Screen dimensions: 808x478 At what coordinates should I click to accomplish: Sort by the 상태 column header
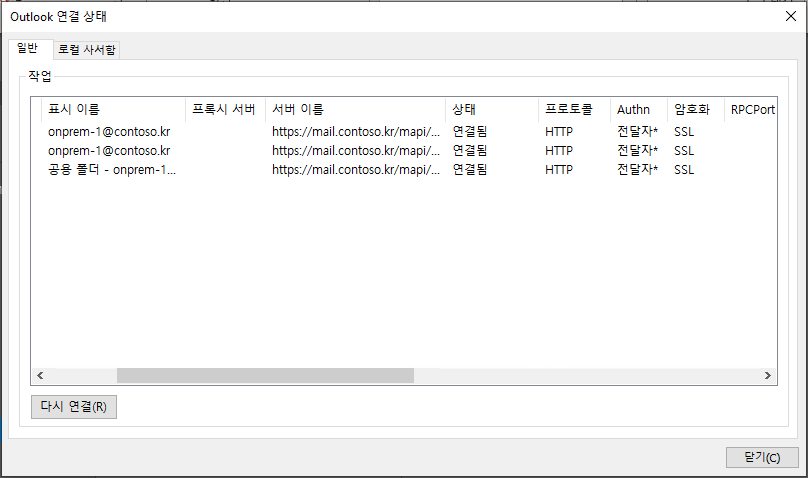(492, 109)
